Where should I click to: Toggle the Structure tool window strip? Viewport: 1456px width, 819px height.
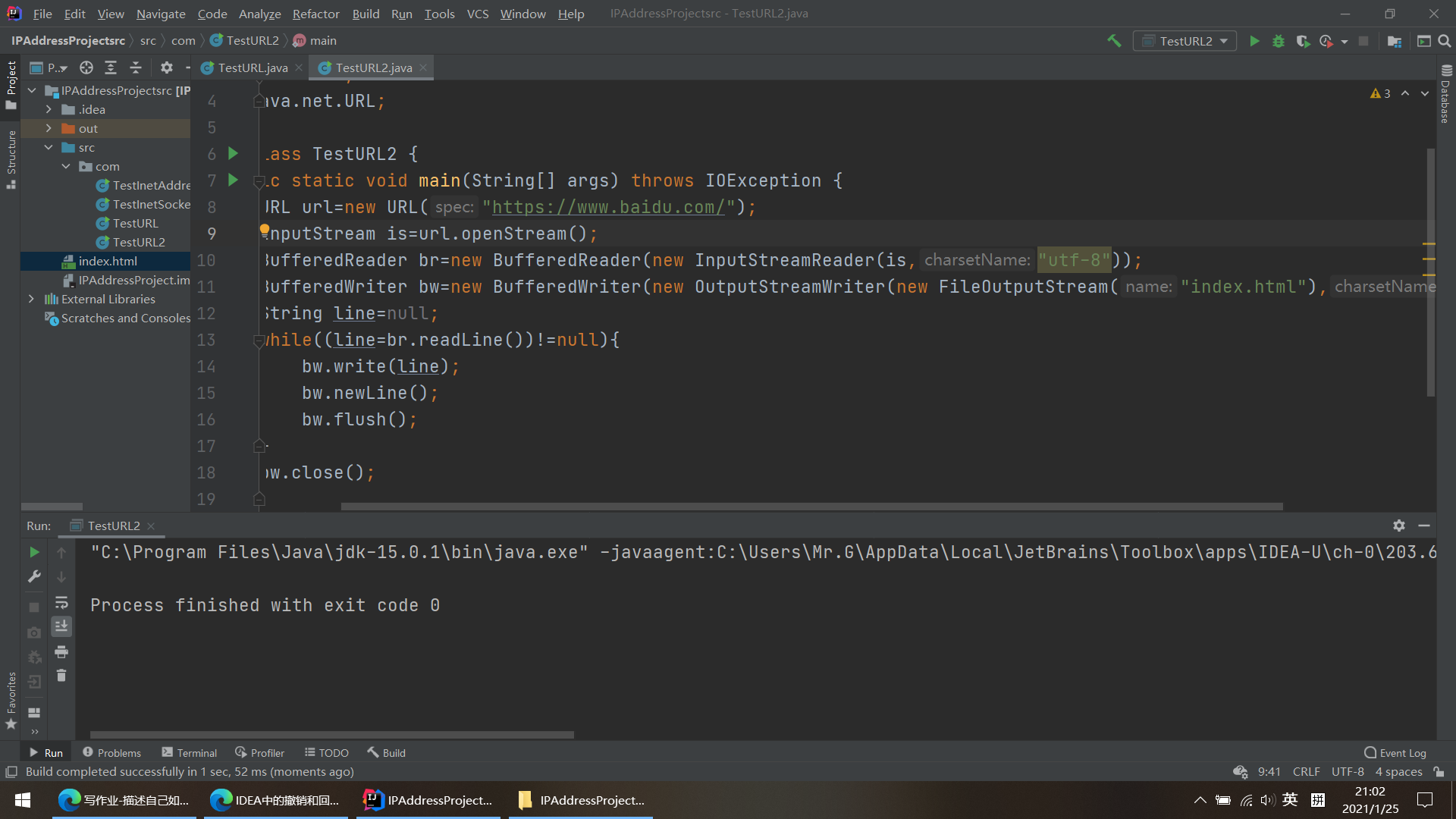pos(11,160)
